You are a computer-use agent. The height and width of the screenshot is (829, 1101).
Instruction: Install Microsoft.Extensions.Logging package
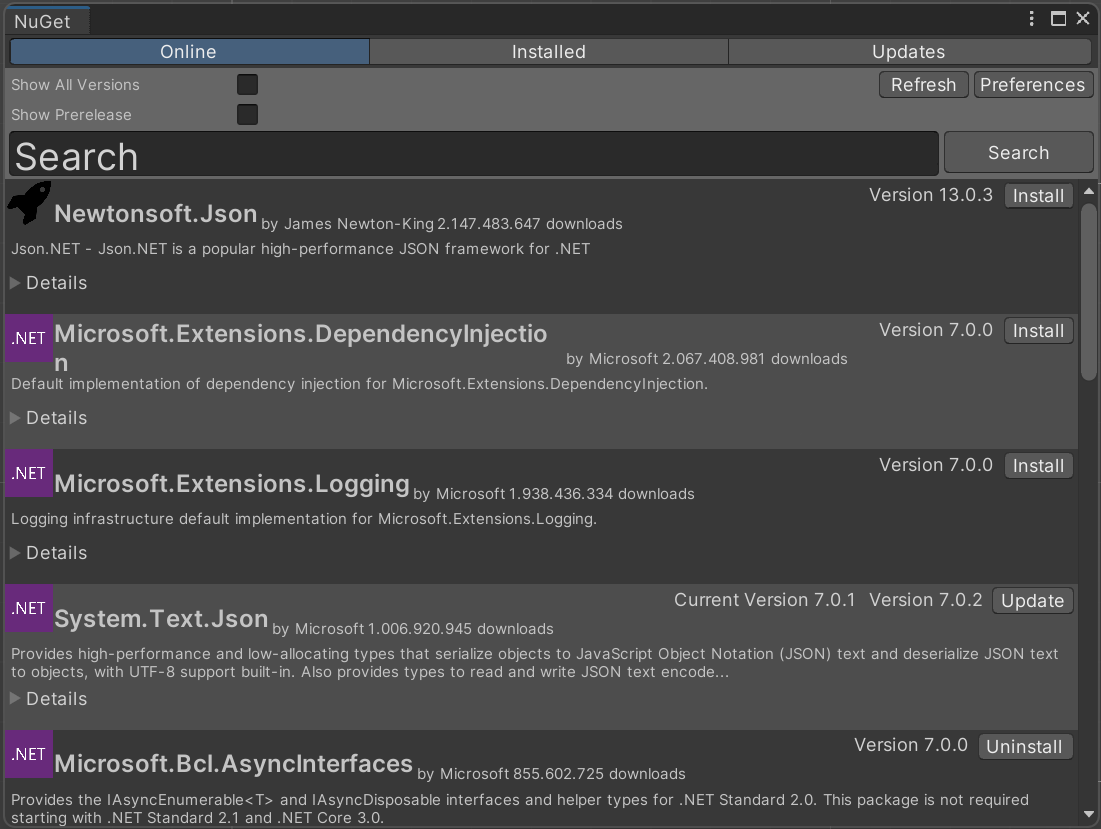(x=1038, y=465)
